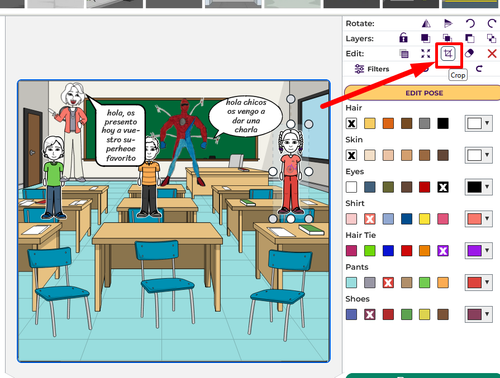
Task: Set Shoes to brown swatch
Action: pyautogui.click(x=443, y=314)
